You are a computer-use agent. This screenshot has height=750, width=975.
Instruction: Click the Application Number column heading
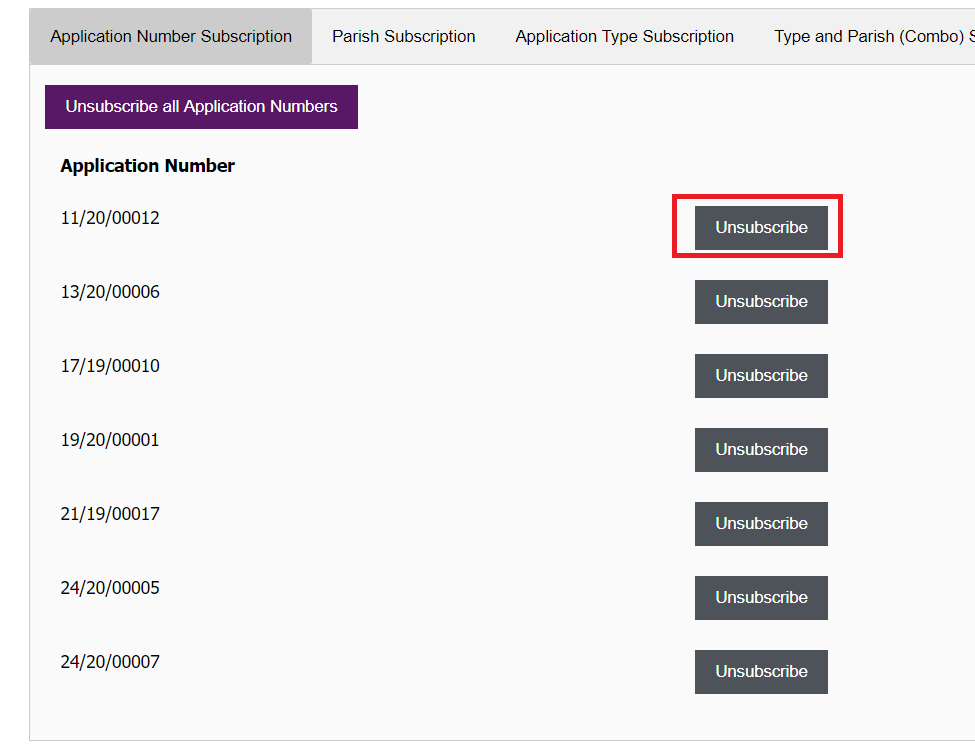click(147, 166)
